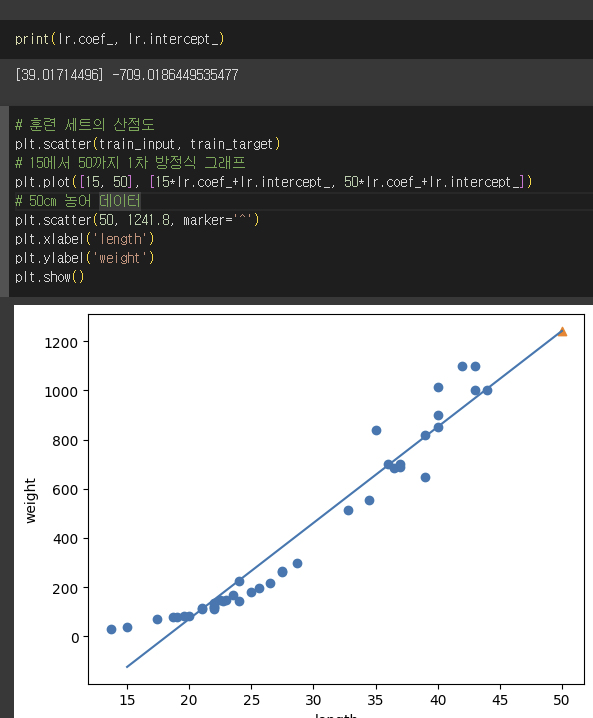593x718 pixels.
Task: Click the 45 x-axis tick label
Action: (500, 700)
